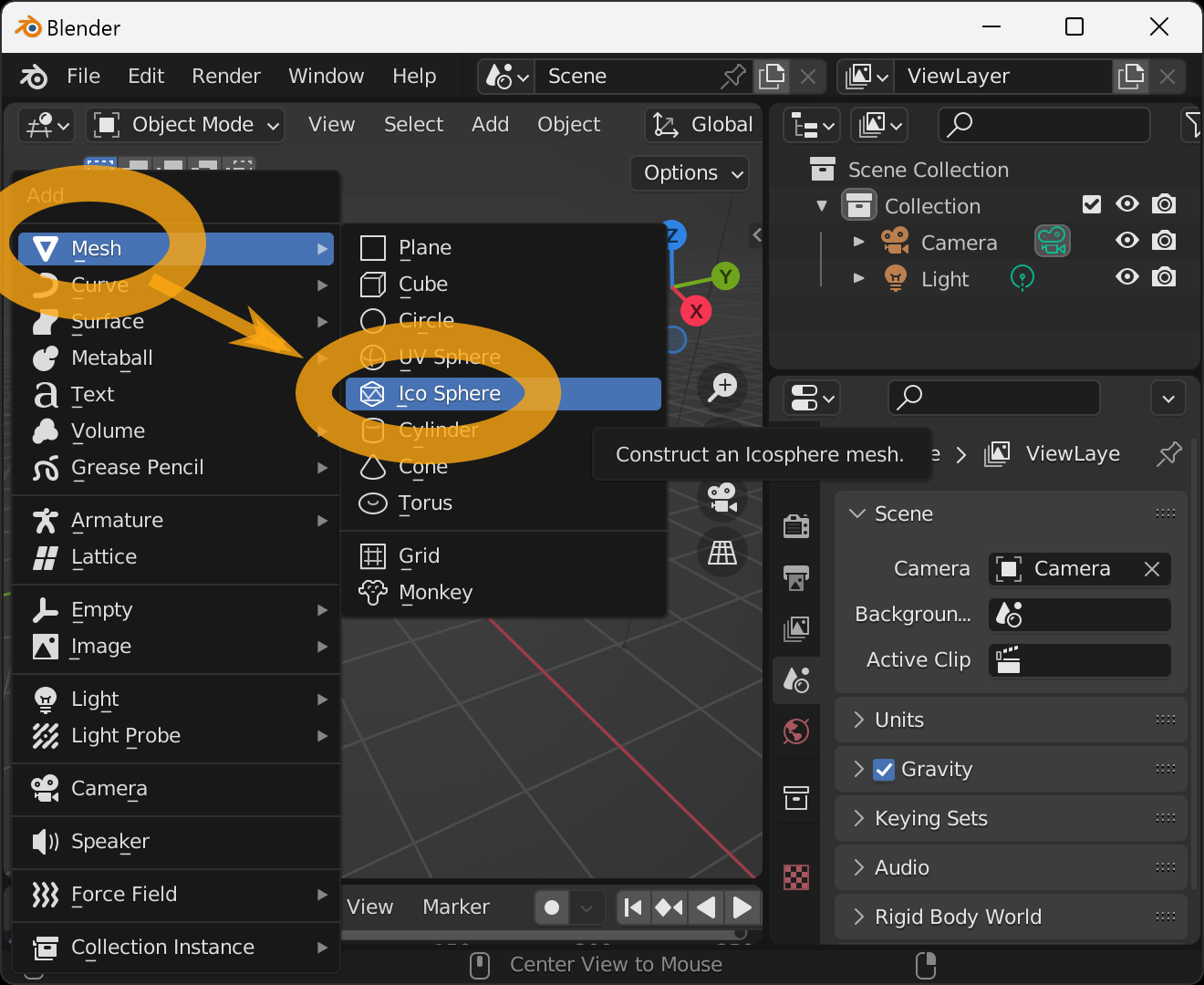Disable the Camera object in renders

point(1164,241)
